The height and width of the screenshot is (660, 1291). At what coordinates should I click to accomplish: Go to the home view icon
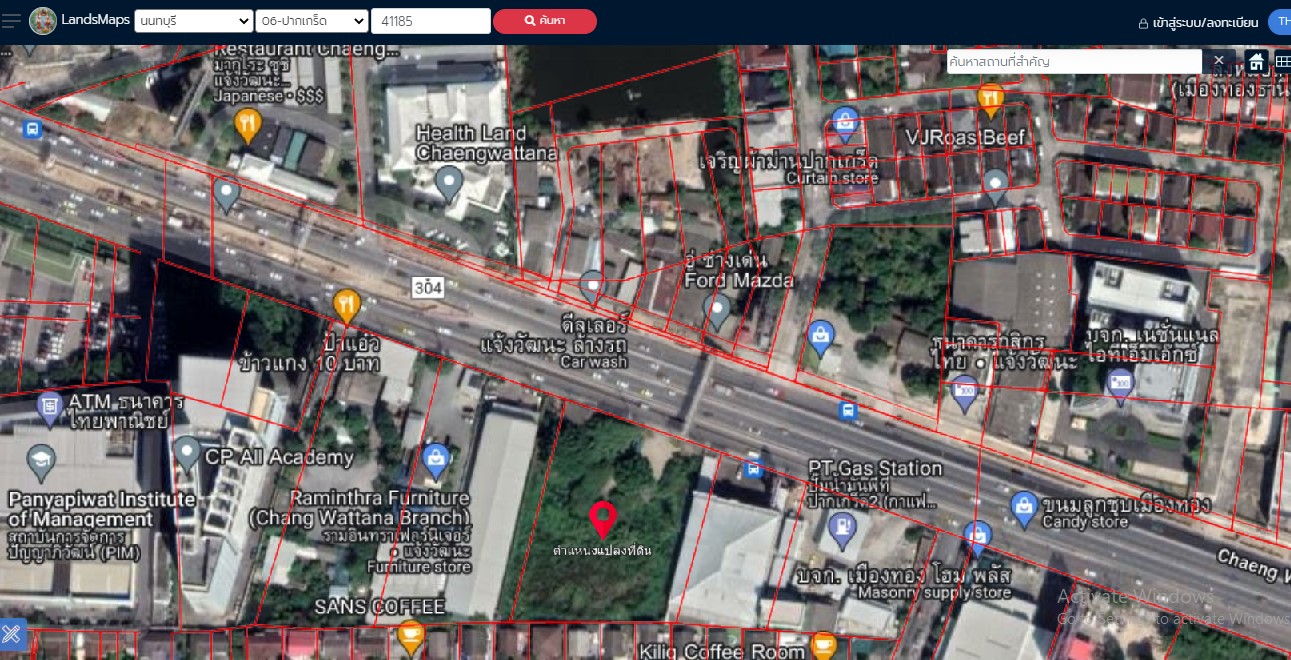pyautogui.click(x=1257, y=62)
